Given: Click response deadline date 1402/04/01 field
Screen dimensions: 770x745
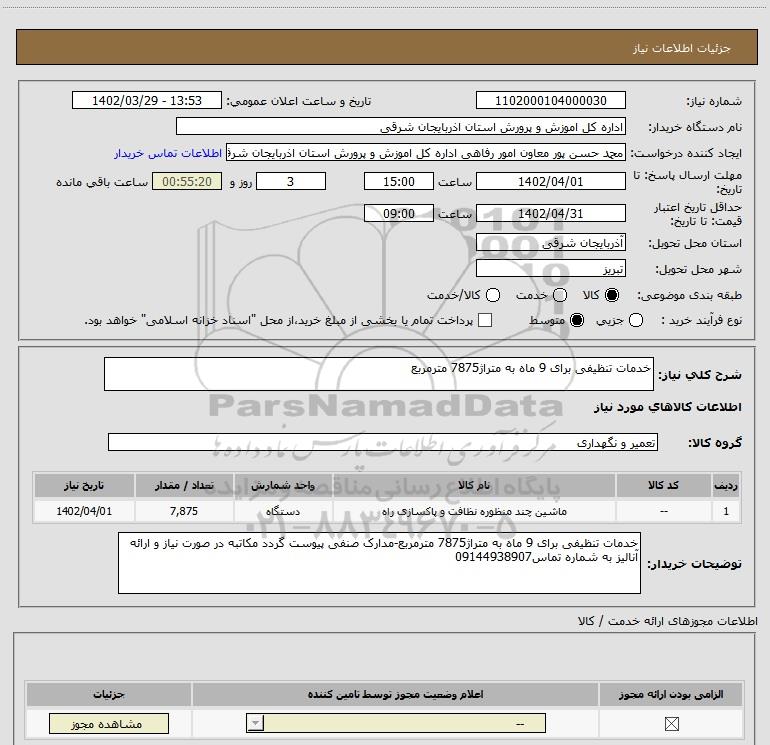Looking at the screenshot, I should pos(550,182).
